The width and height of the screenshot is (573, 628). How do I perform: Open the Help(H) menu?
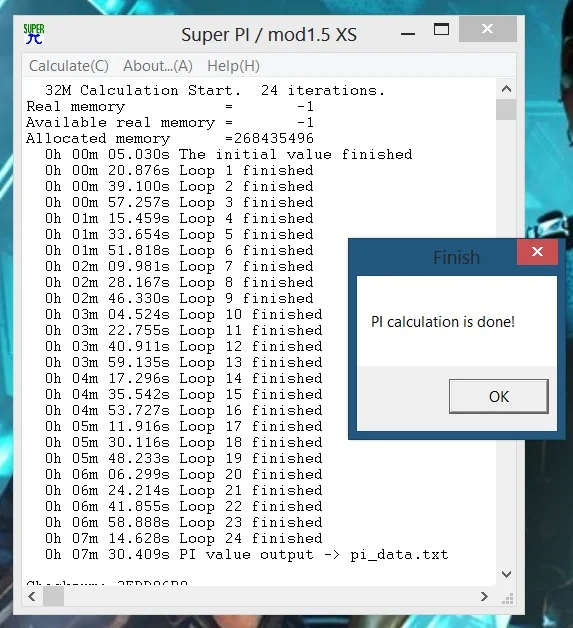(x=233, y=66)
